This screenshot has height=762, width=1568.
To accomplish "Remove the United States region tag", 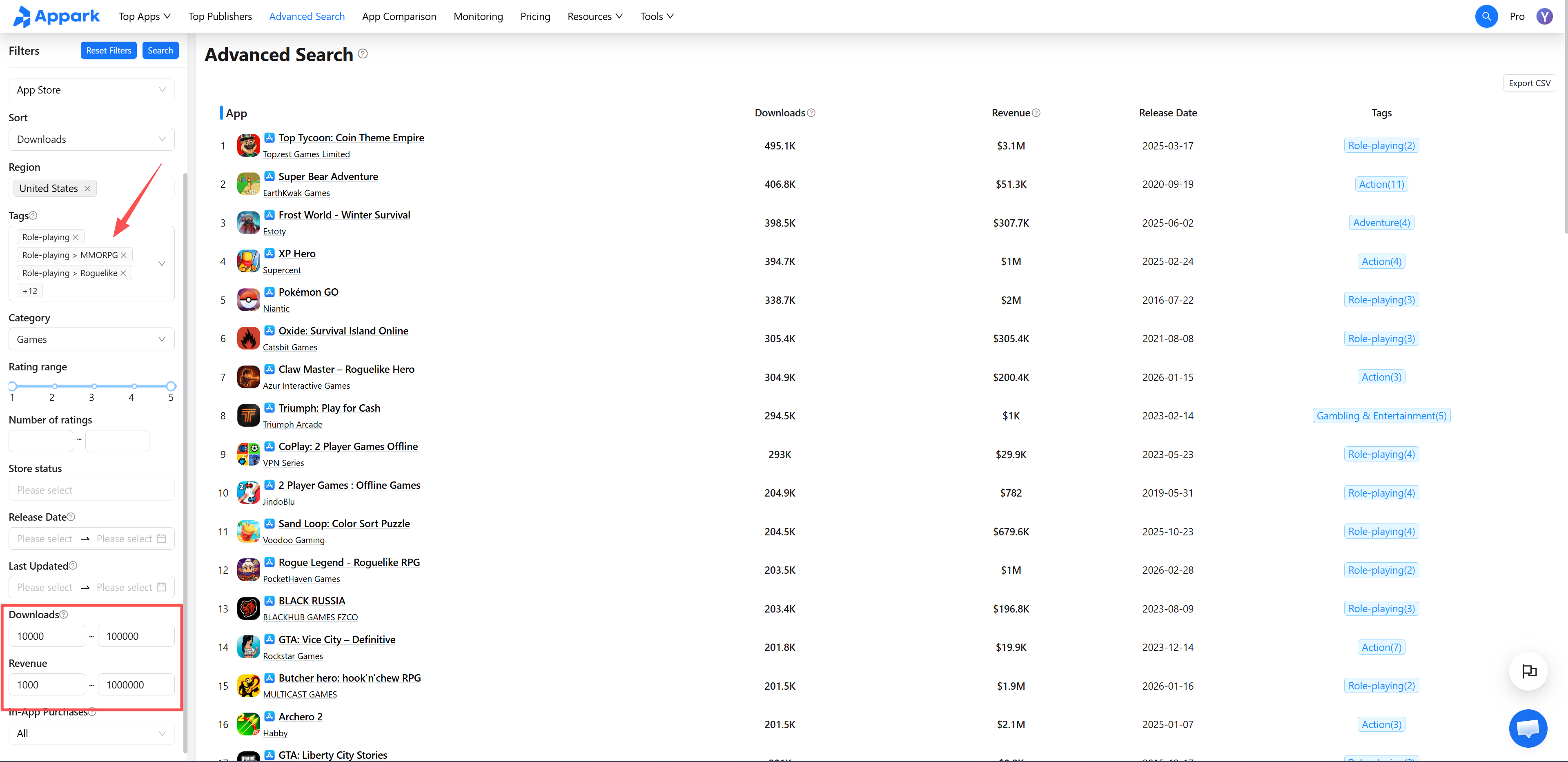I will click(87, 189).
